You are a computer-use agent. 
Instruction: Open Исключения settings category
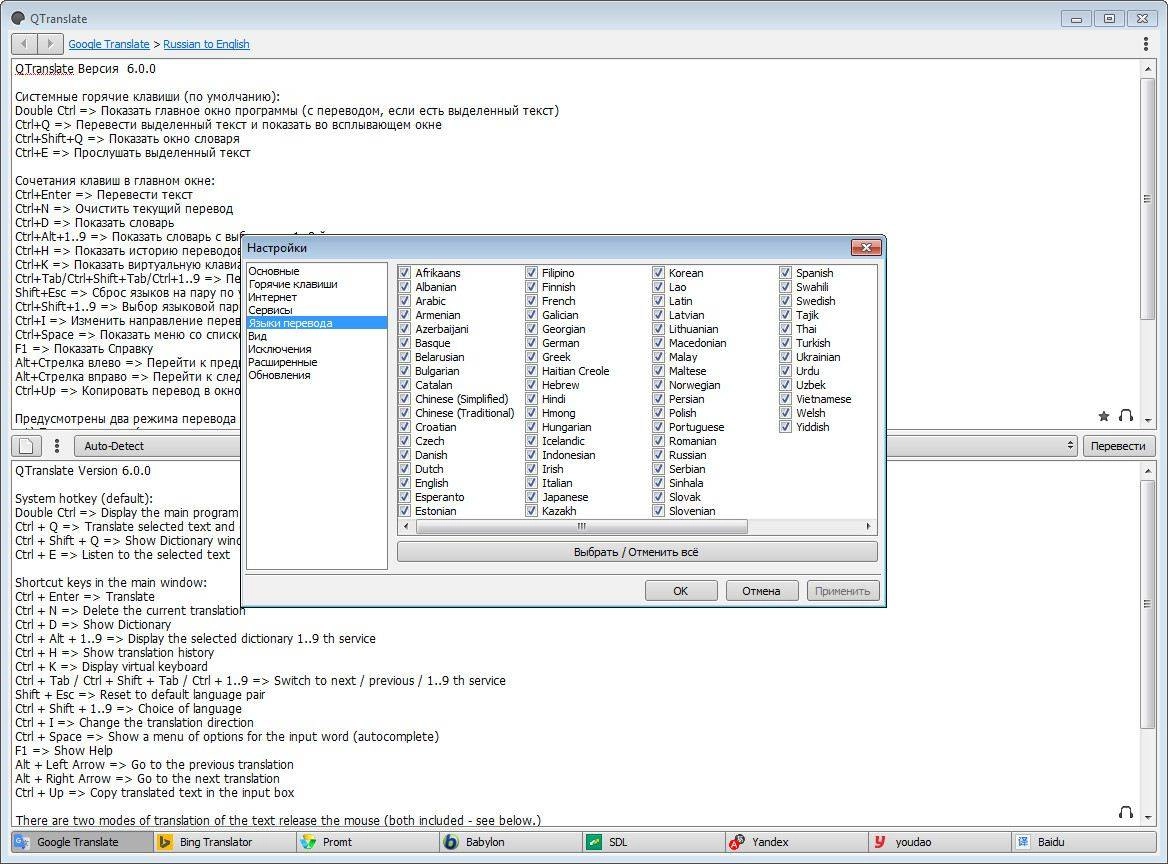click(280, 349)
